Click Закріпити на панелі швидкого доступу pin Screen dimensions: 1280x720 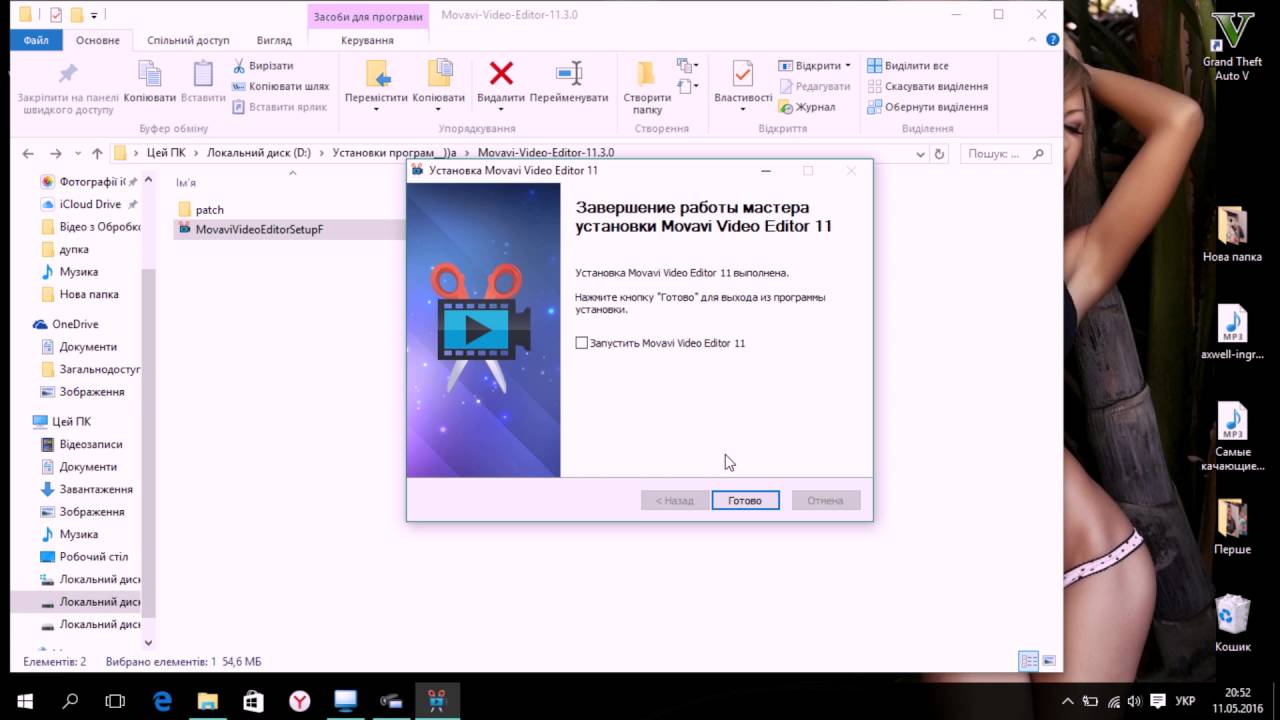[66, 88]
